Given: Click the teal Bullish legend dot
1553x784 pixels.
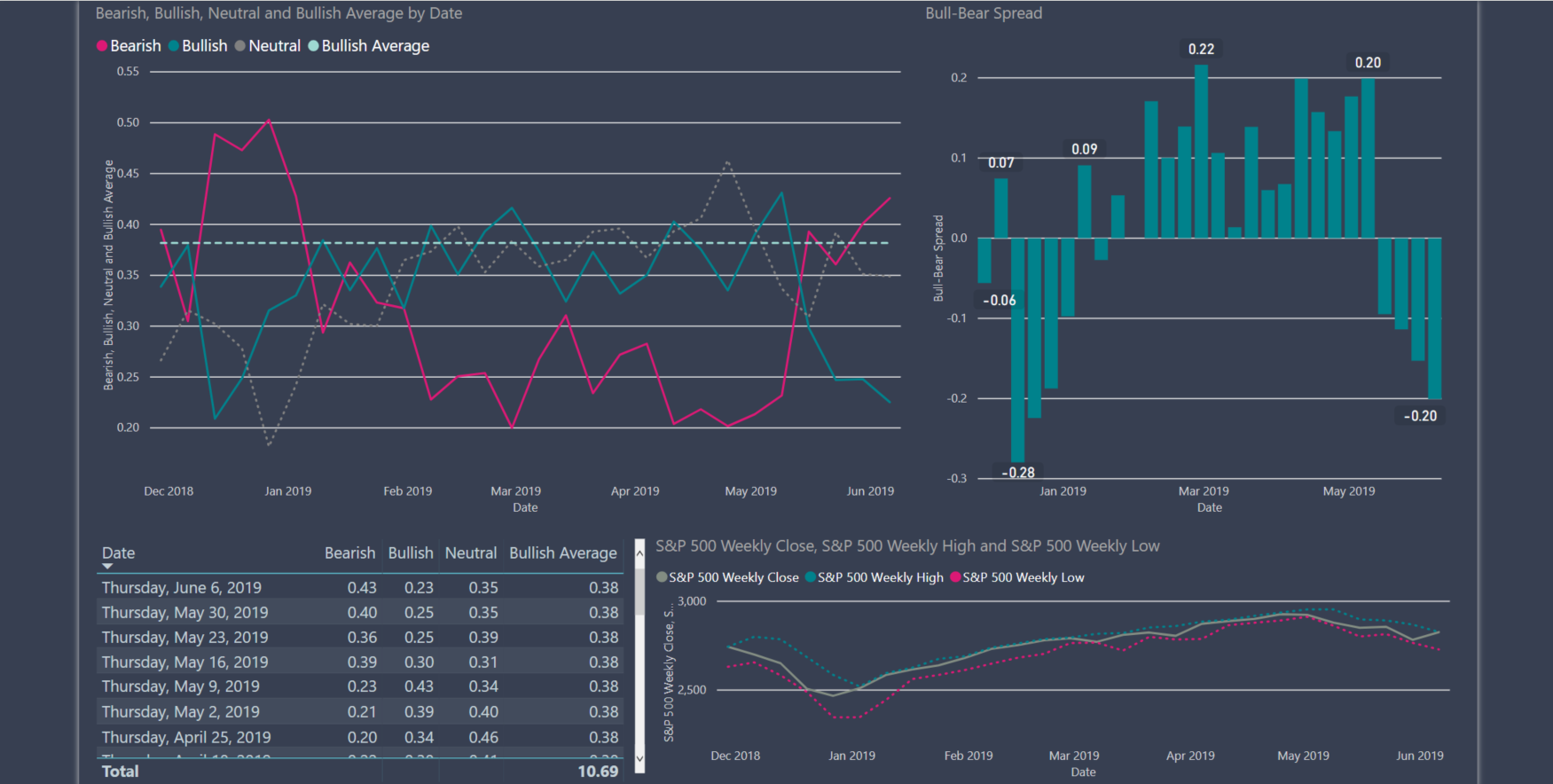Looking at the screenshot, I should pos(174,46).
